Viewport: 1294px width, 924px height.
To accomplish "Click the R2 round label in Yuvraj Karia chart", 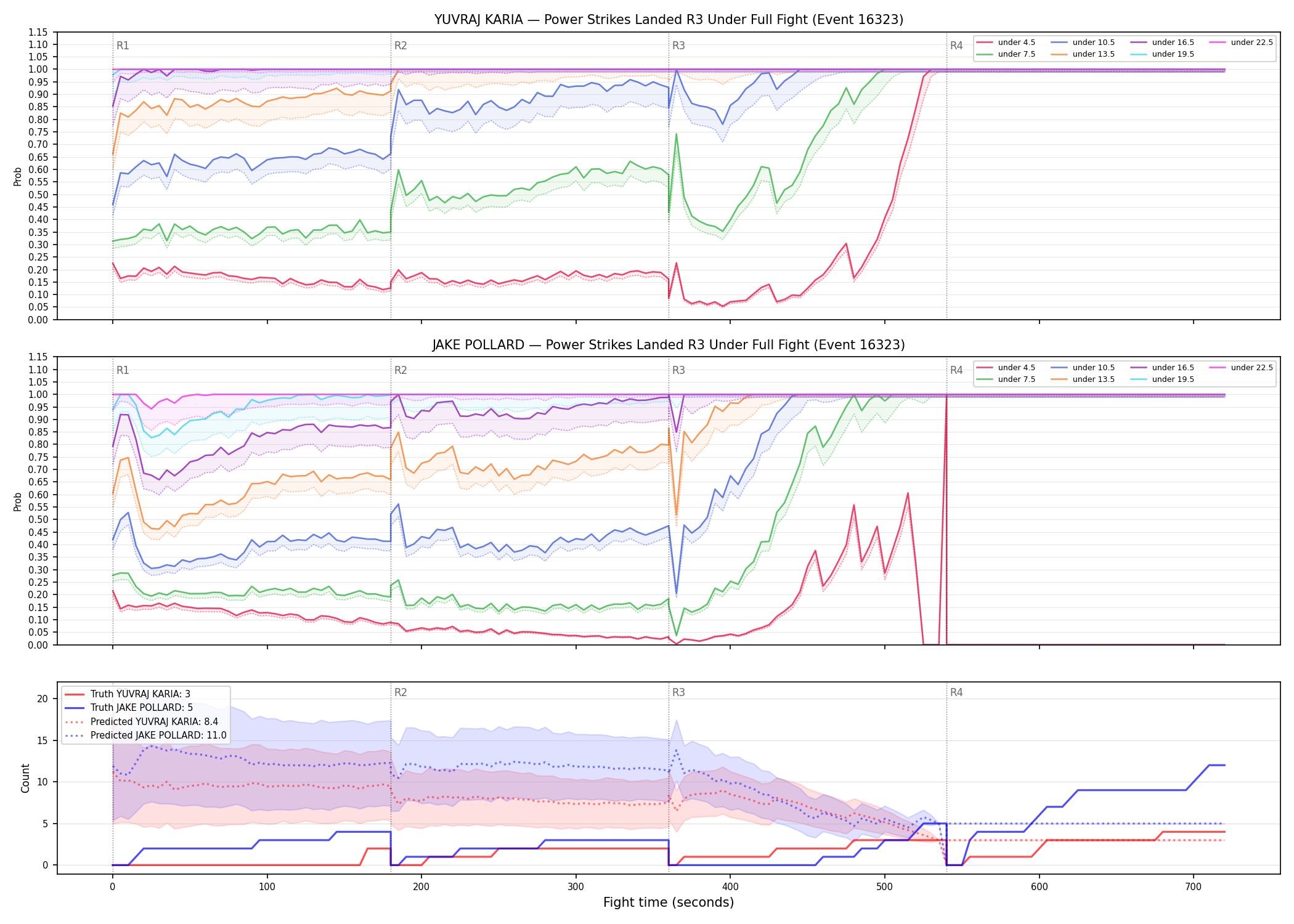I will 401,46.
